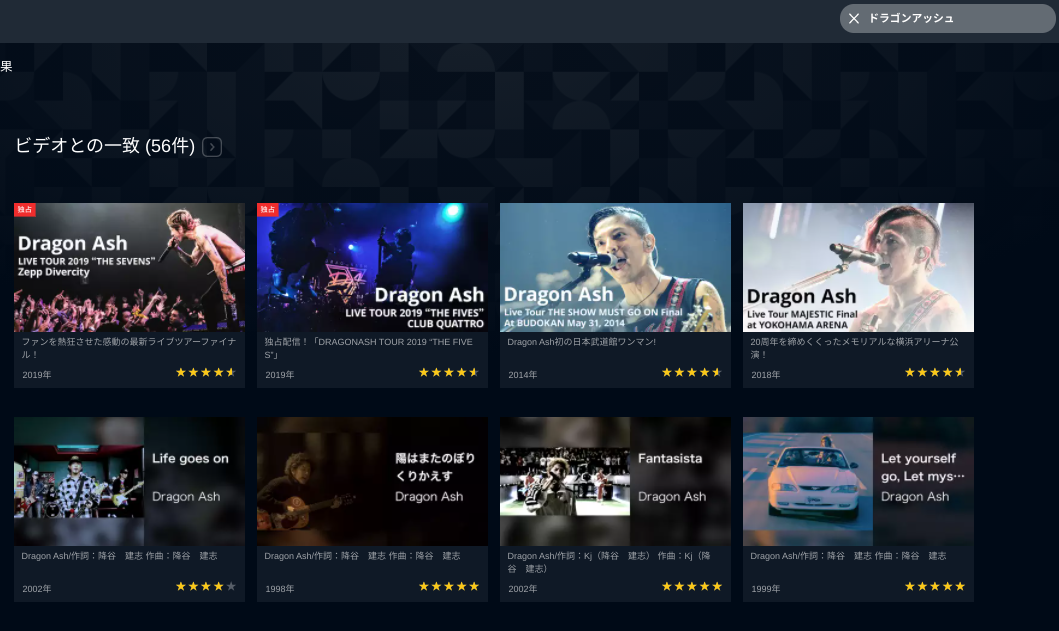Click the star rating on Life goes on card
Screen dimensions: 1059x631
coord(205,586)
